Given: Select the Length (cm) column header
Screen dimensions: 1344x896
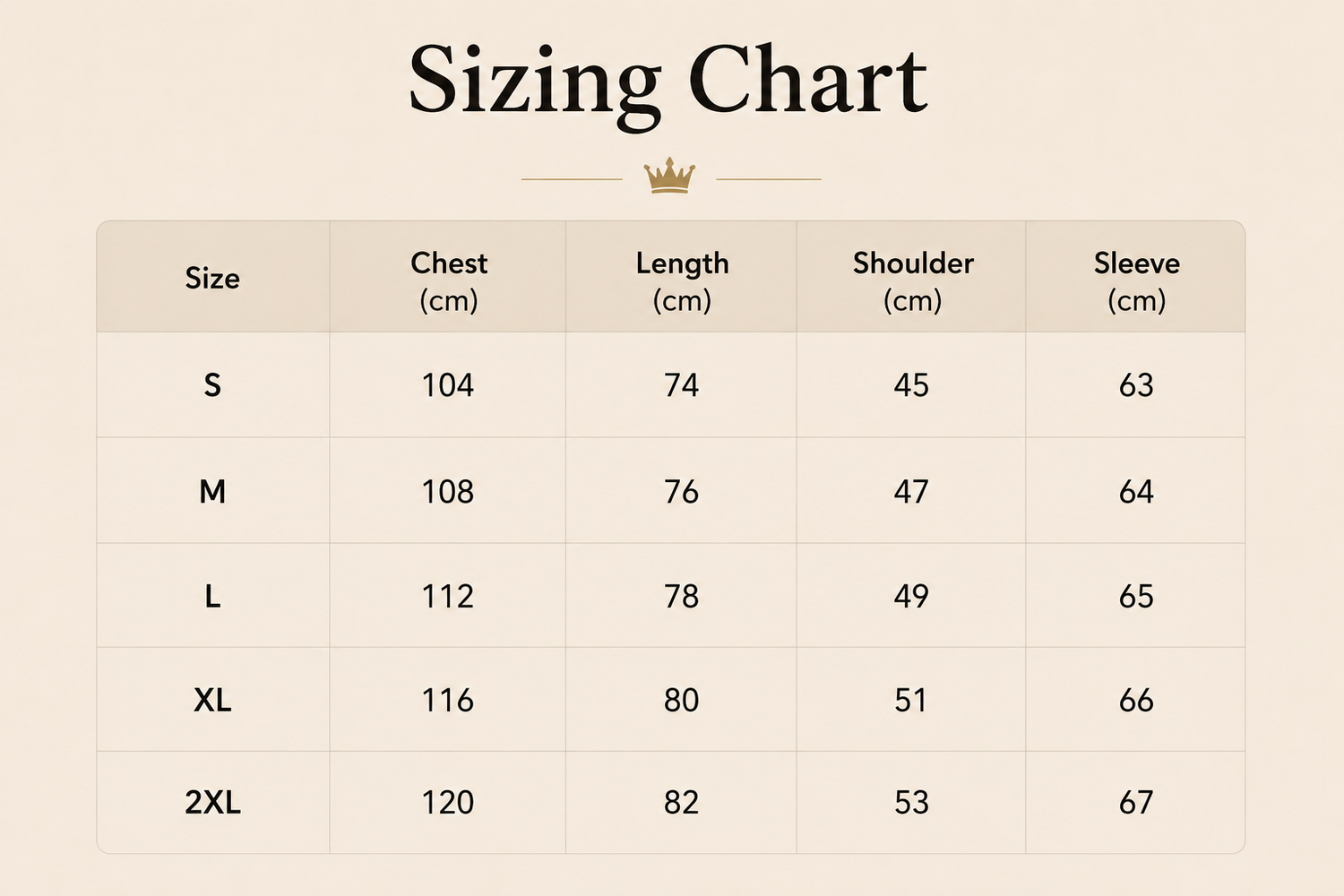Looking at the screenshot, I should [x=682, y=281].
